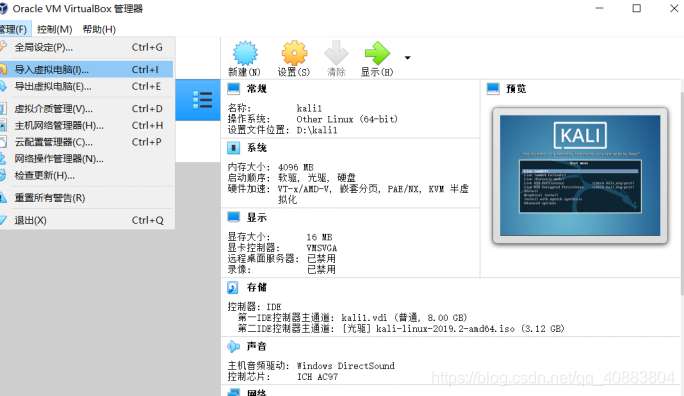Click the 'Other Linux (64-bit)' text
This screenshot has width=684, height=396.
click(347, 119)
